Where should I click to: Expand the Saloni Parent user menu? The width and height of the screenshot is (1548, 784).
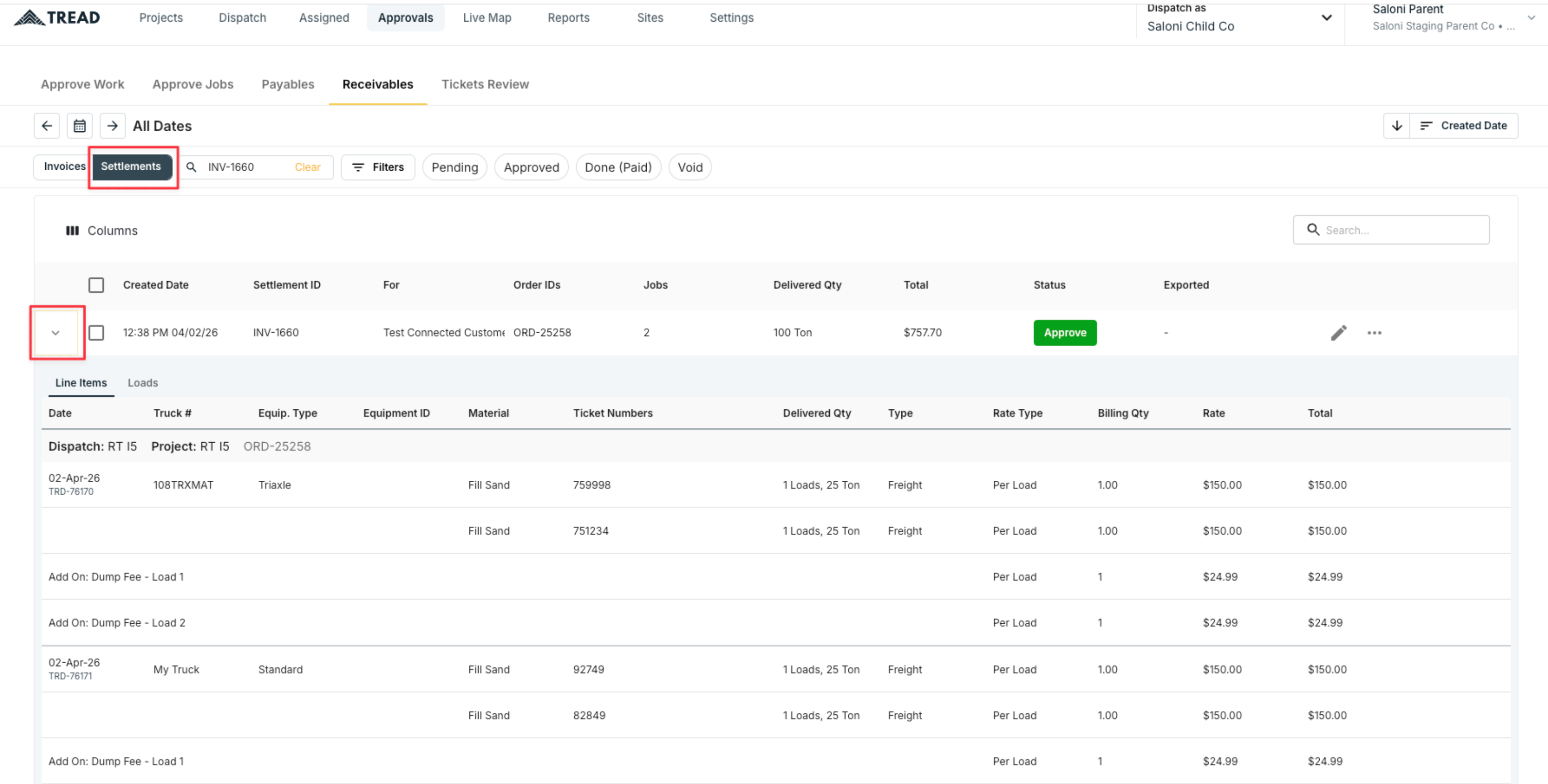[1532, 17]
